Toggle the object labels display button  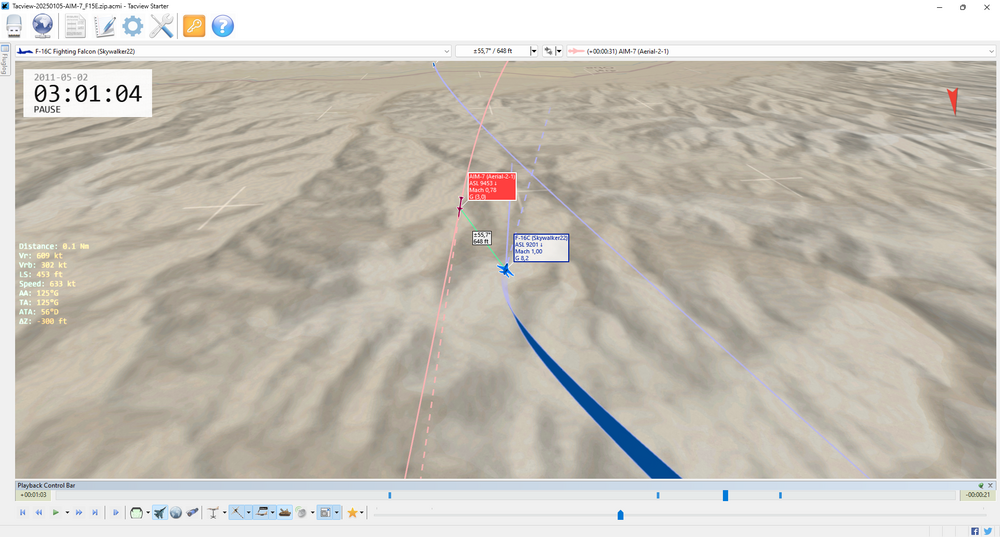click(x=261, y=512)
